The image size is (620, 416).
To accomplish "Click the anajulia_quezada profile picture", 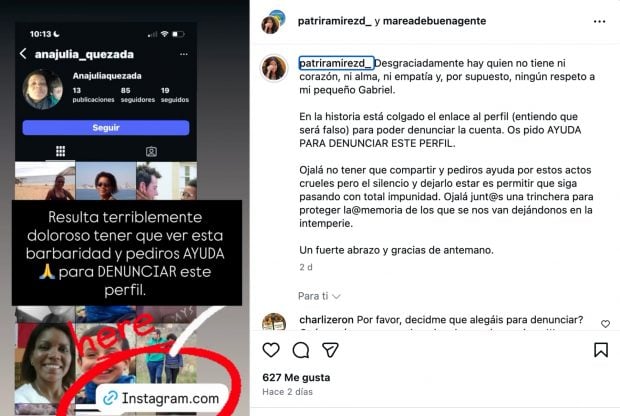I will pos(43,89).
